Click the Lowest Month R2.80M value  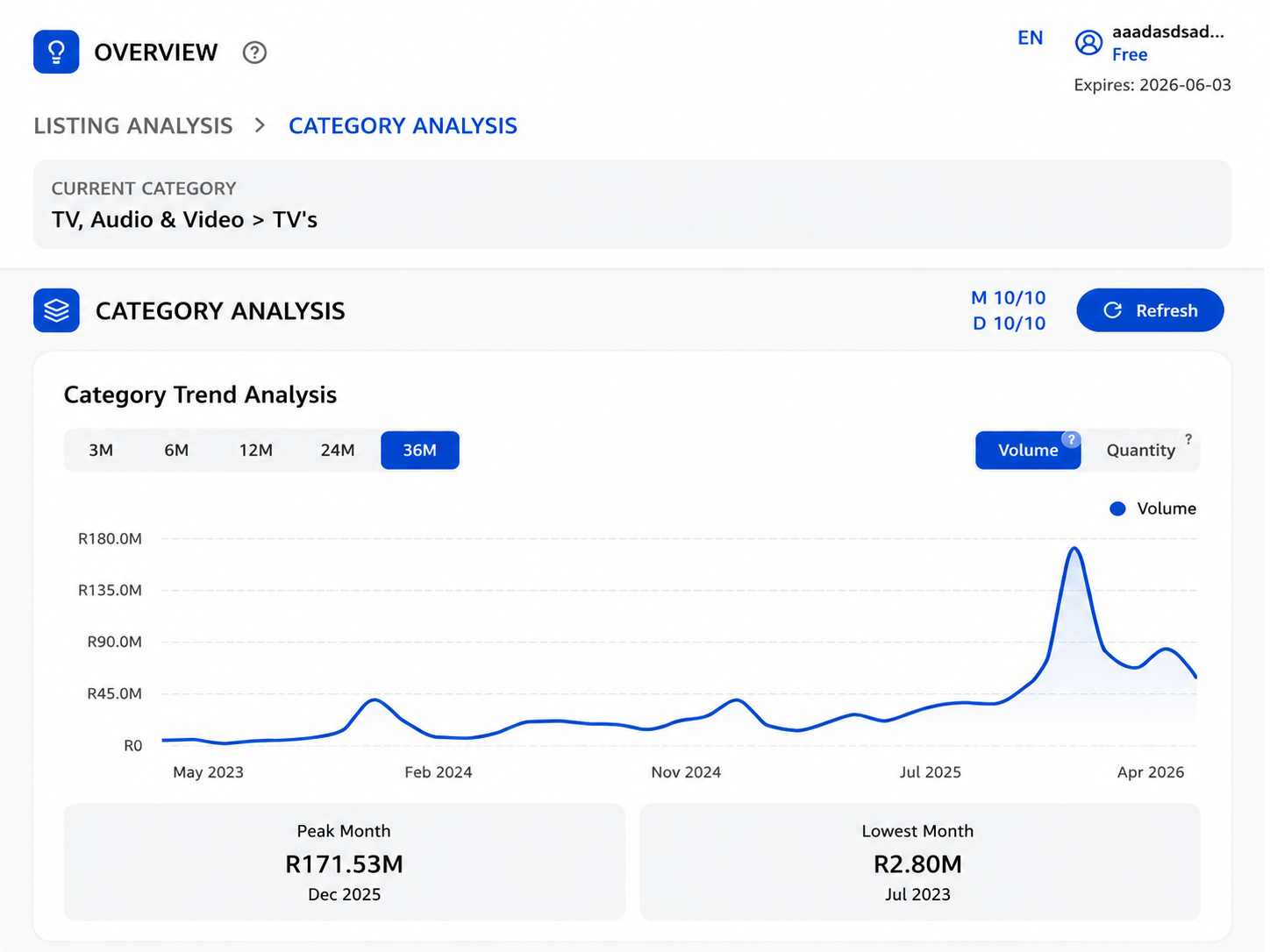(917, 864)
